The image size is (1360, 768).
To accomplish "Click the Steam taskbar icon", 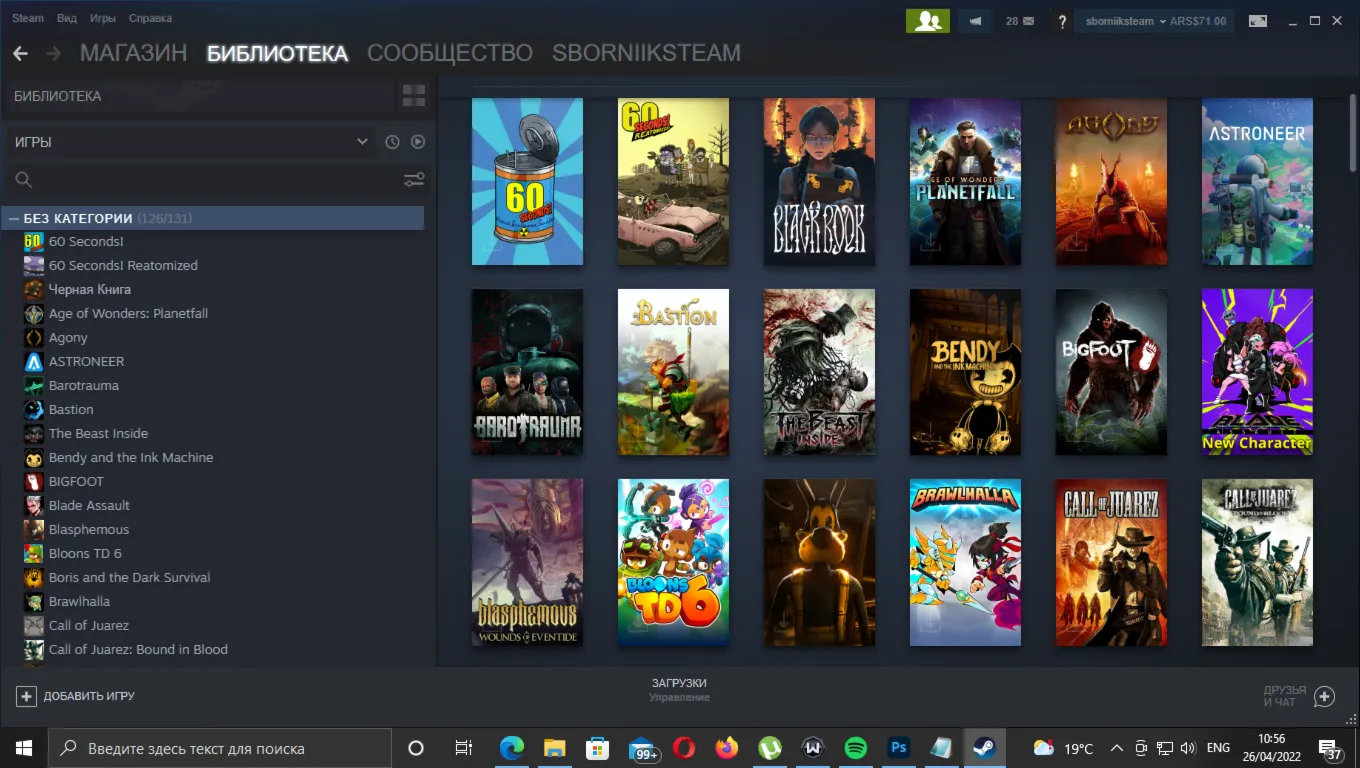I will coord(984,748).
